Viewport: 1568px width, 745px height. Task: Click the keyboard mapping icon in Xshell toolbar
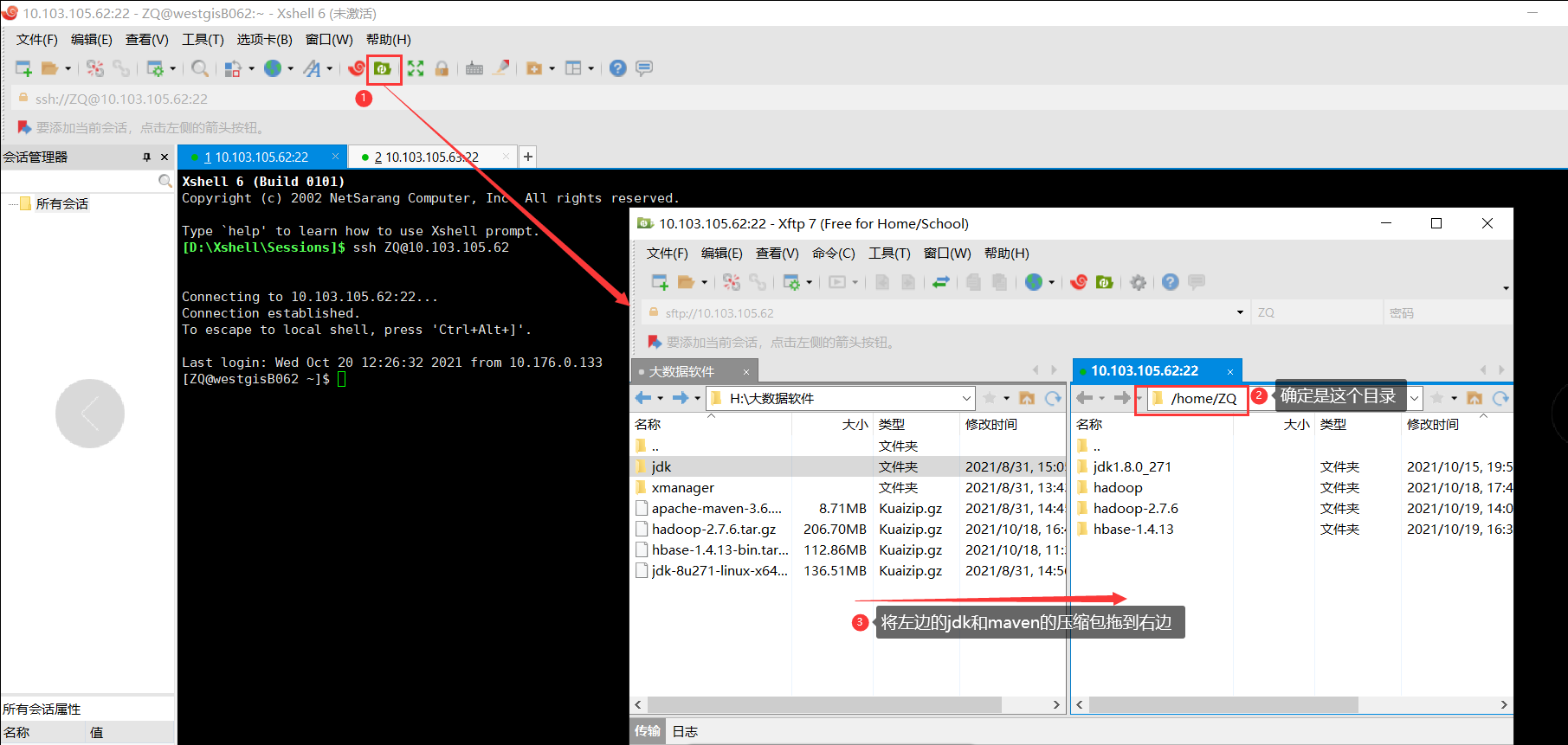474,68
